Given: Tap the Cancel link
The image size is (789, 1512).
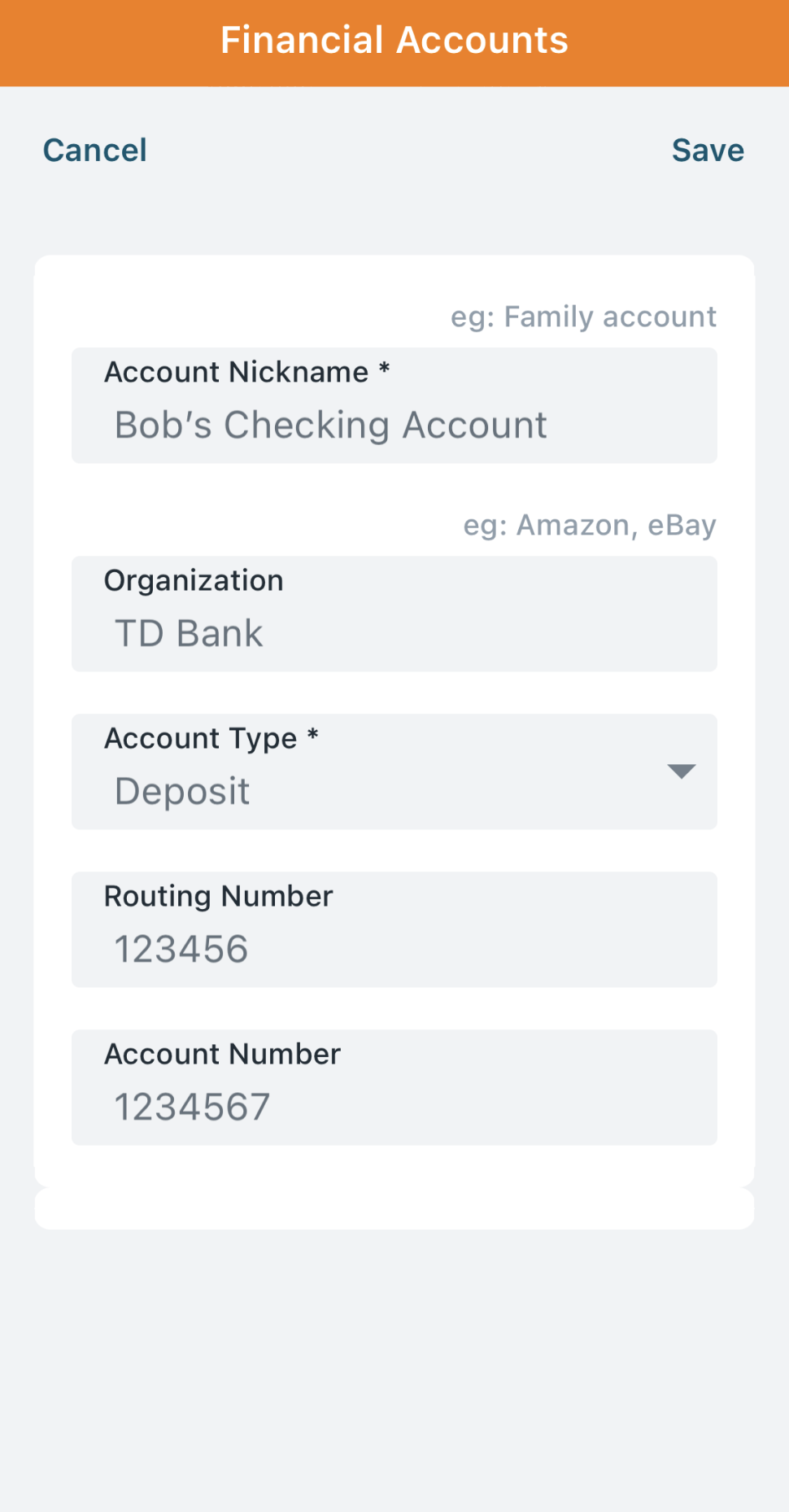Looking at the screenshot, I should (95, 151).
